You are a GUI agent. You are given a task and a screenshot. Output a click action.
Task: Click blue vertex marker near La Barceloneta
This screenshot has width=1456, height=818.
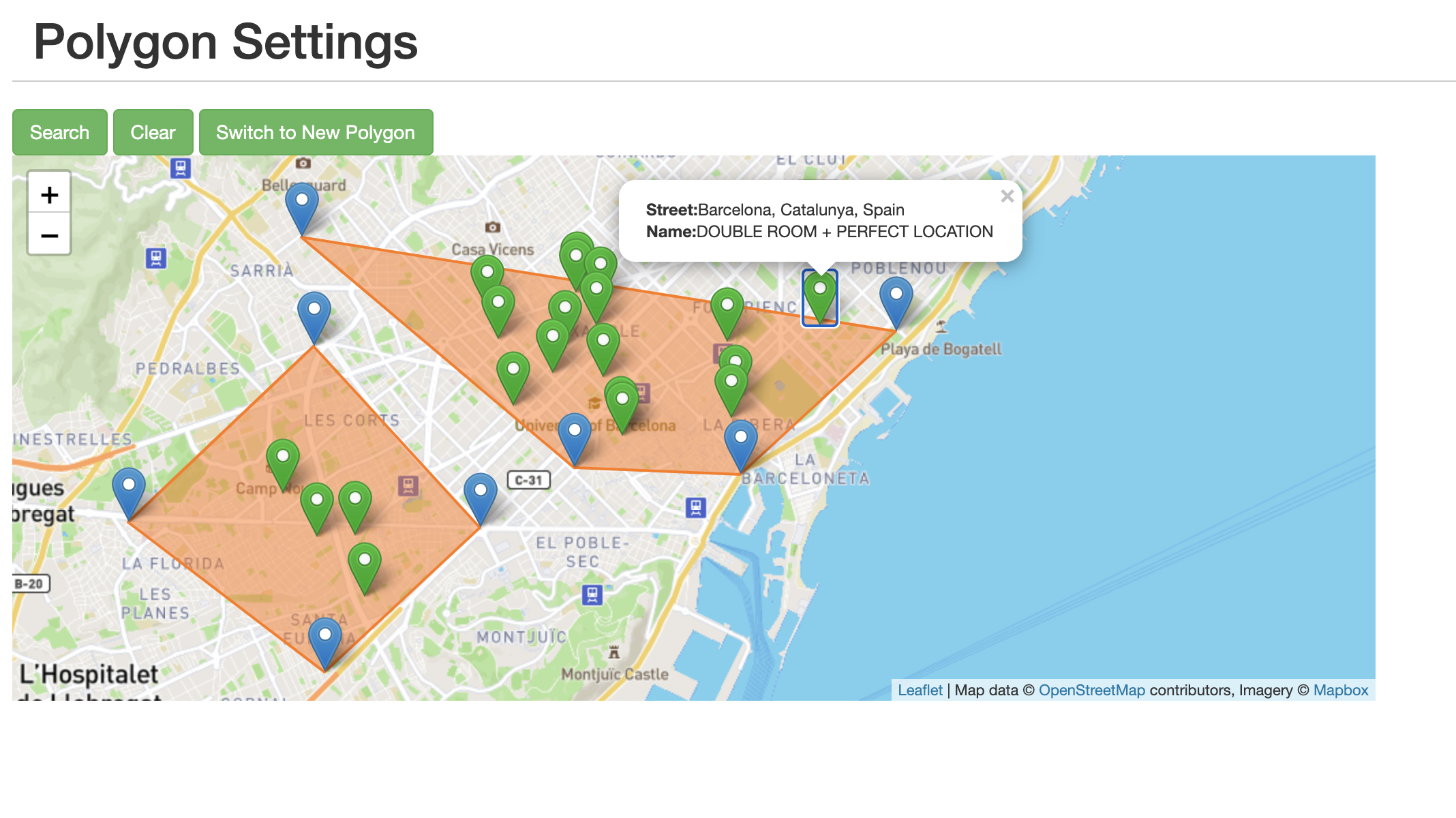(x=740, y=443)
